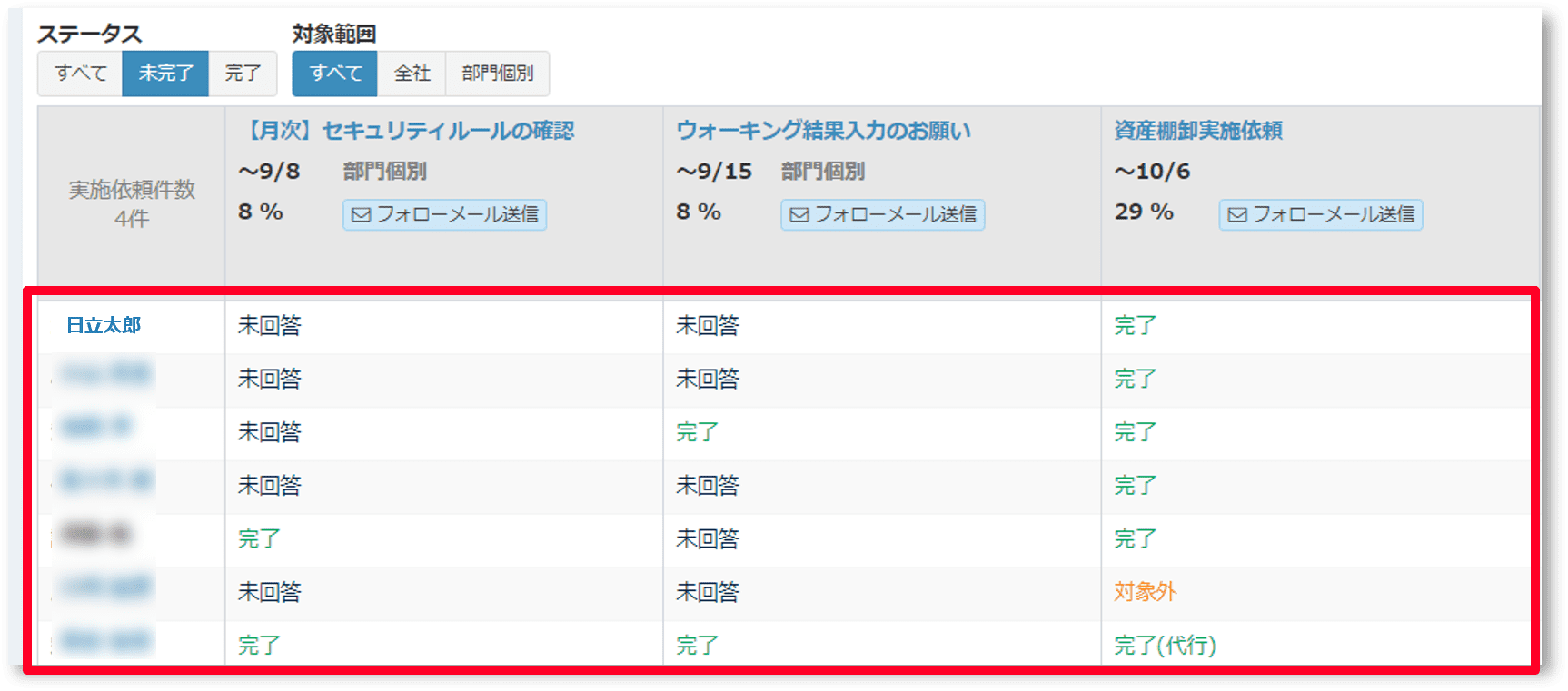Send follow mail for ウォーキング結果入力

coord(883,215)
